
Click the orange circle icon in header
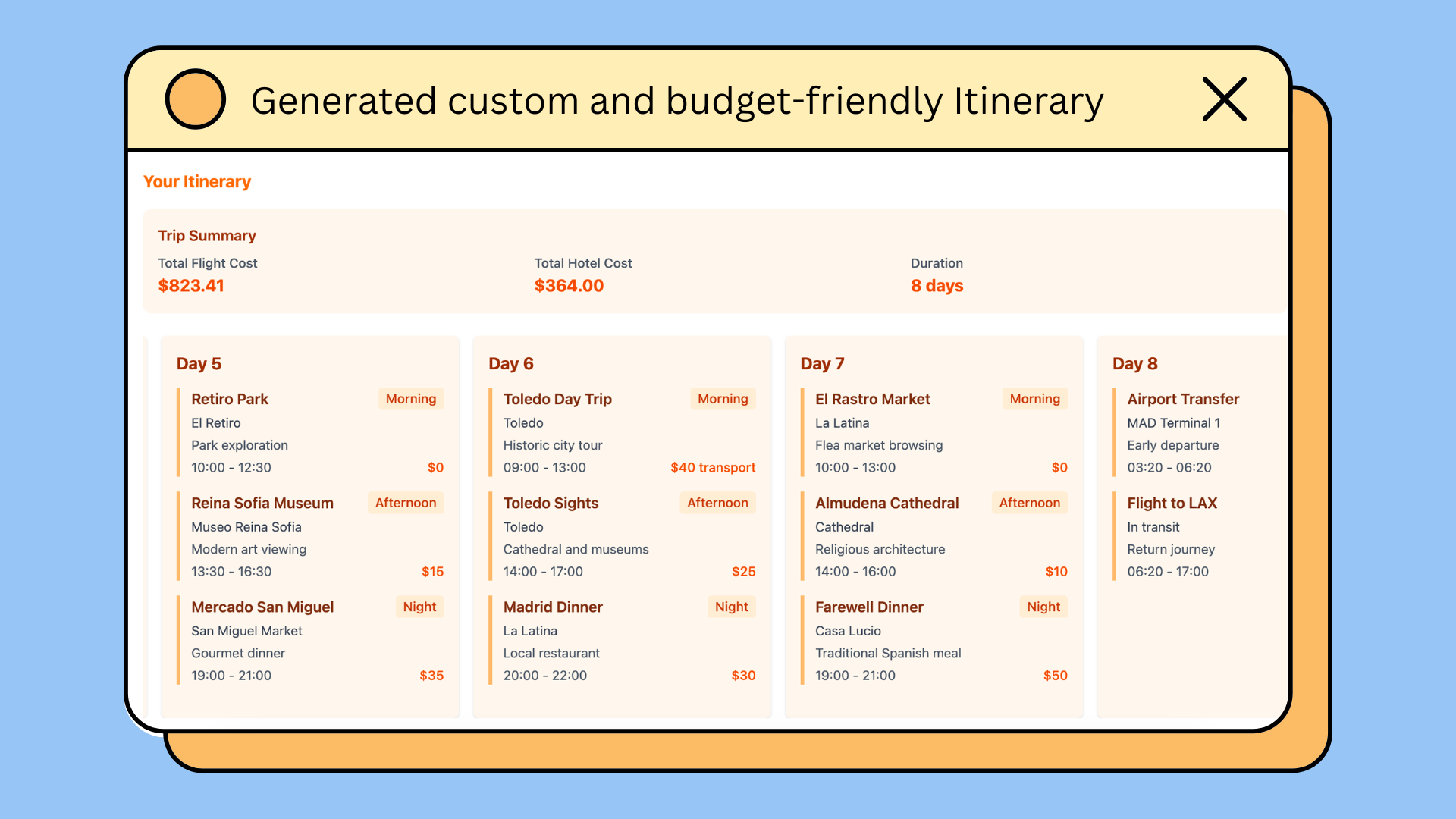coord(195,99)
